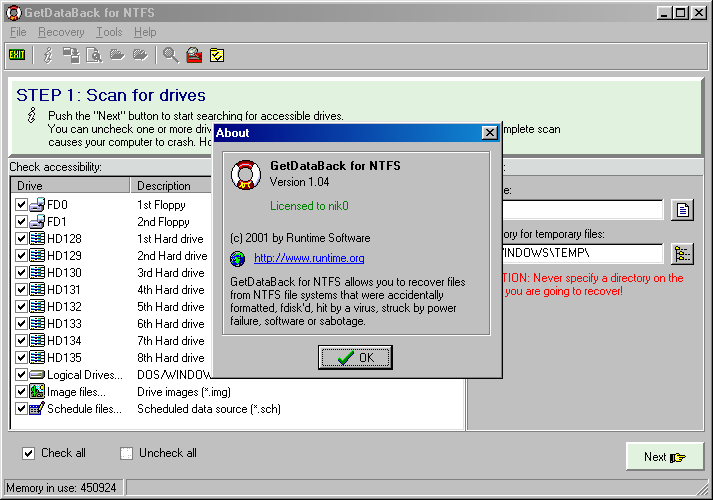Click the green EXIT toolbar icon

tap(17, 55)
